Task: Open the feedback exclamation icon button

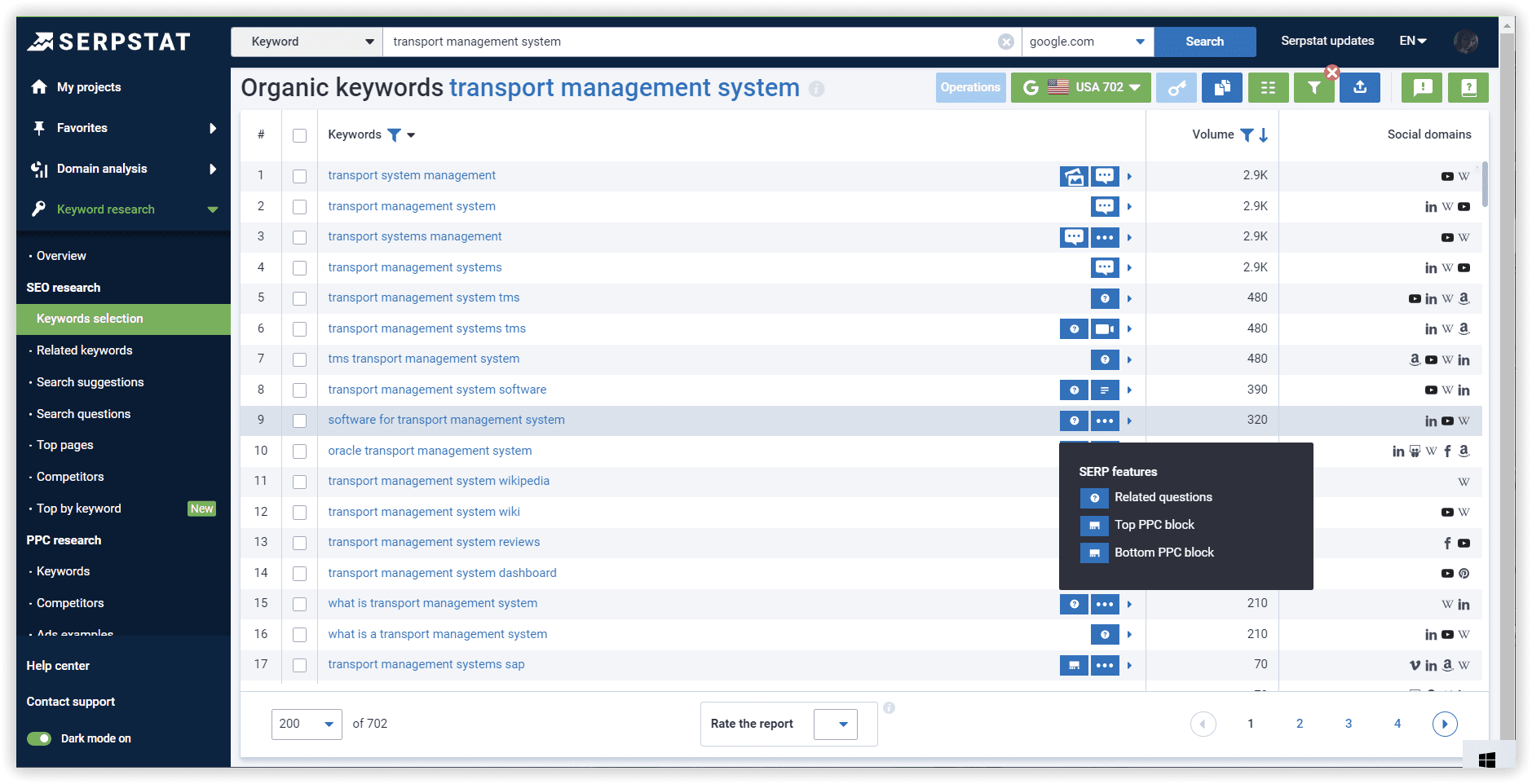Action: click(1422, 88)
